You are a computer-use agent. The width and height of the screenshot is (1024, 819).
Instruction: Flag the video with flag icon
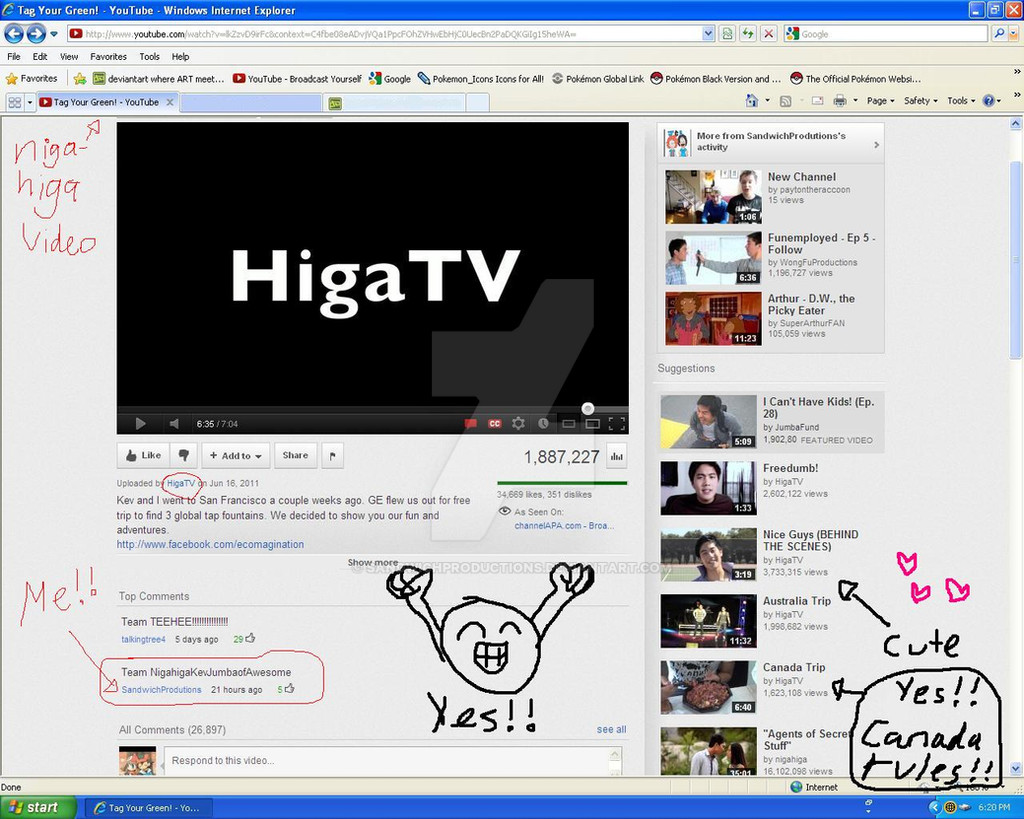tap(332, 455)
